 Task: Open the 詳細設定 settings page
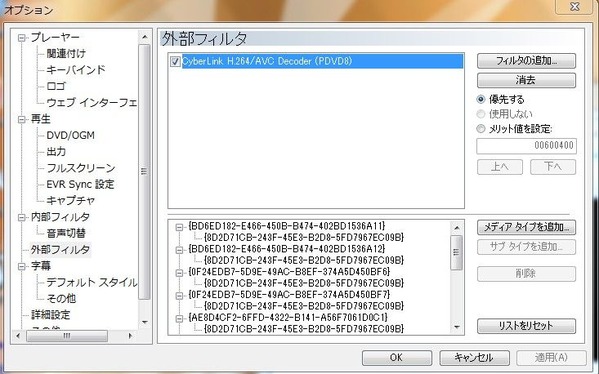point(50,315)
